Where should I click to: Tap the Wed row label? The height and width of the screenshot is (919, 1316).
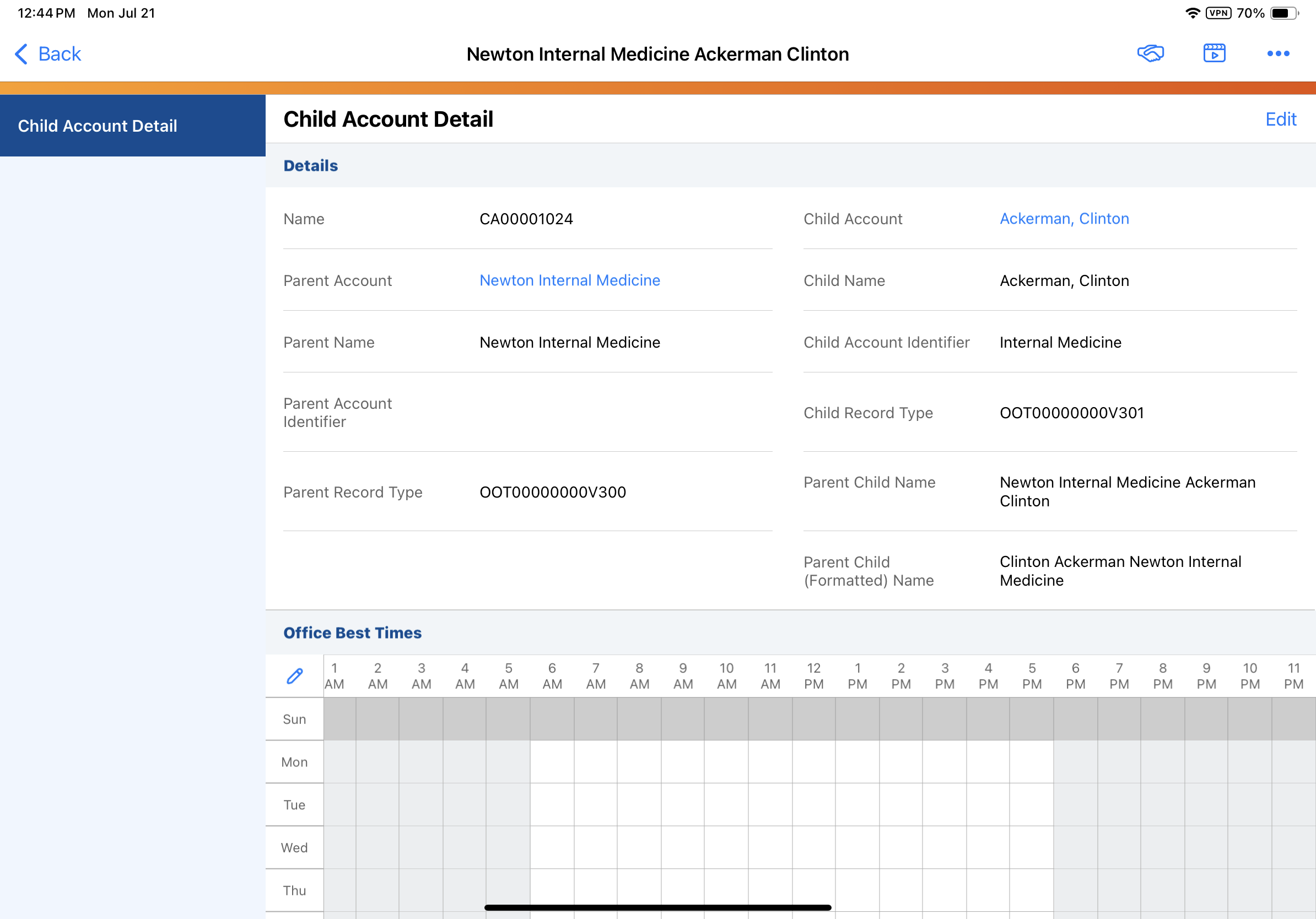294,847
